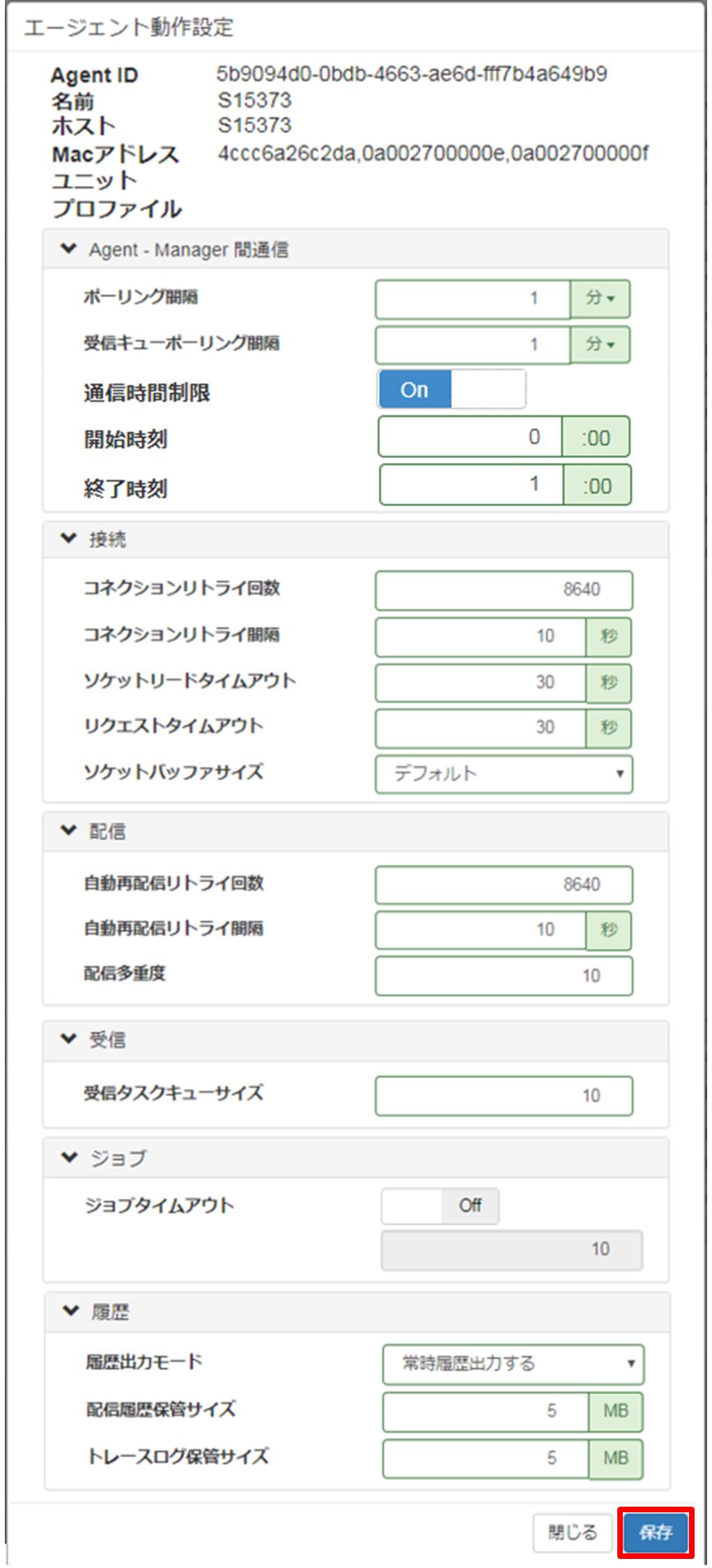The height and width of the screenshot is (1568, 712).
Task: Collapse the 履歴 section chevron
Action: click(70, 1311)
